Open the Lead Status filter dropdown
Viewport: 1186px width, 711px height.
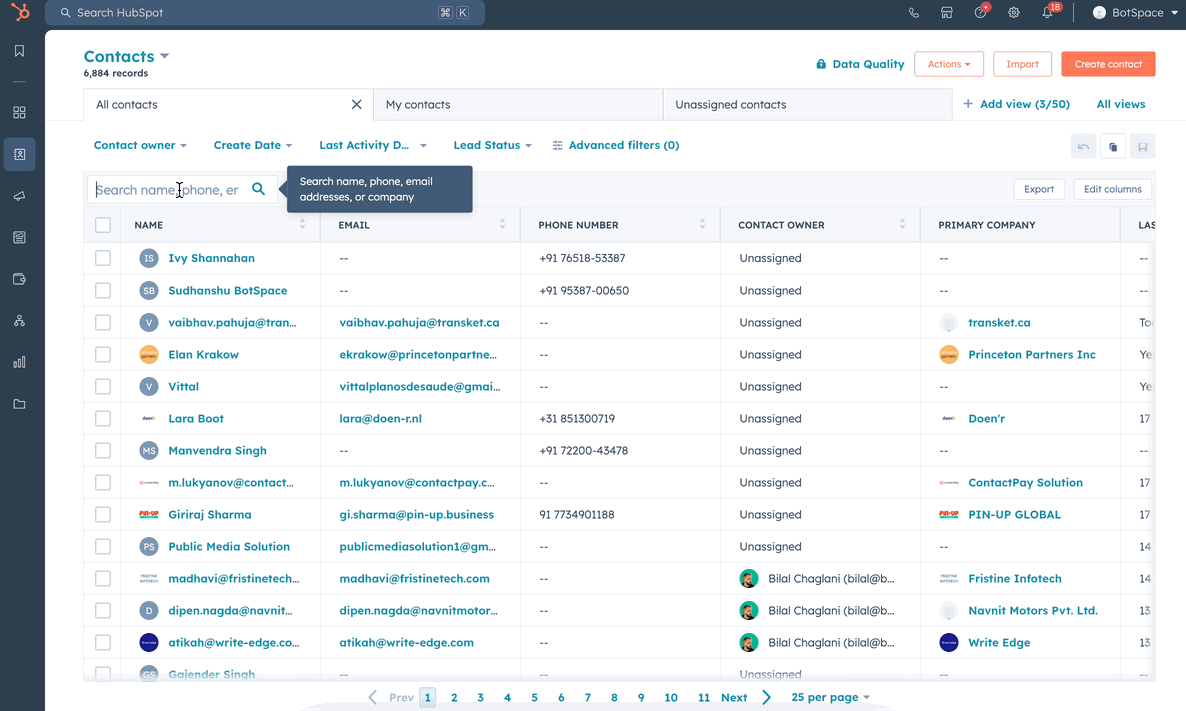point(492,145)
